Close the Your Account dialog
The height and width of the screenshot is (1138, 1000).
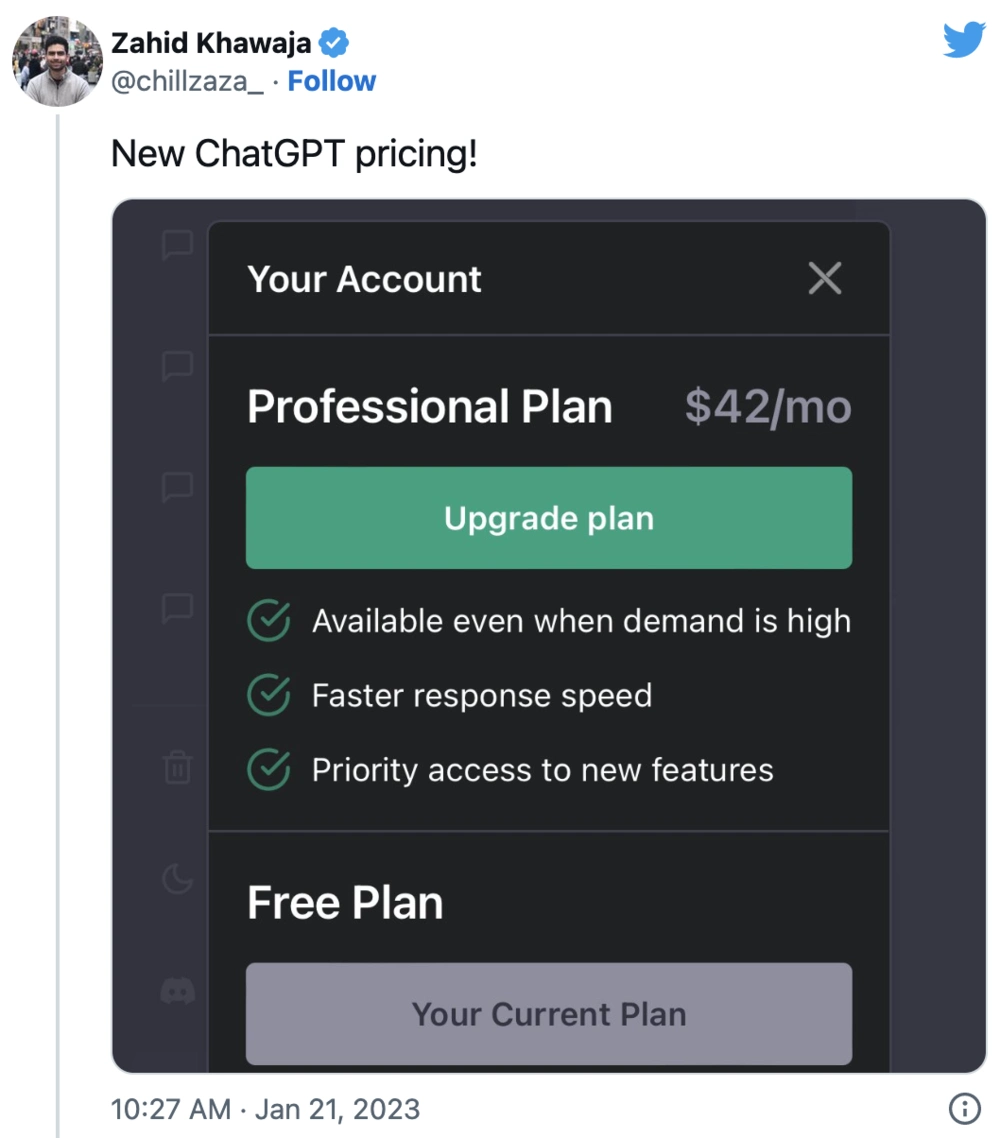(825, 279)
